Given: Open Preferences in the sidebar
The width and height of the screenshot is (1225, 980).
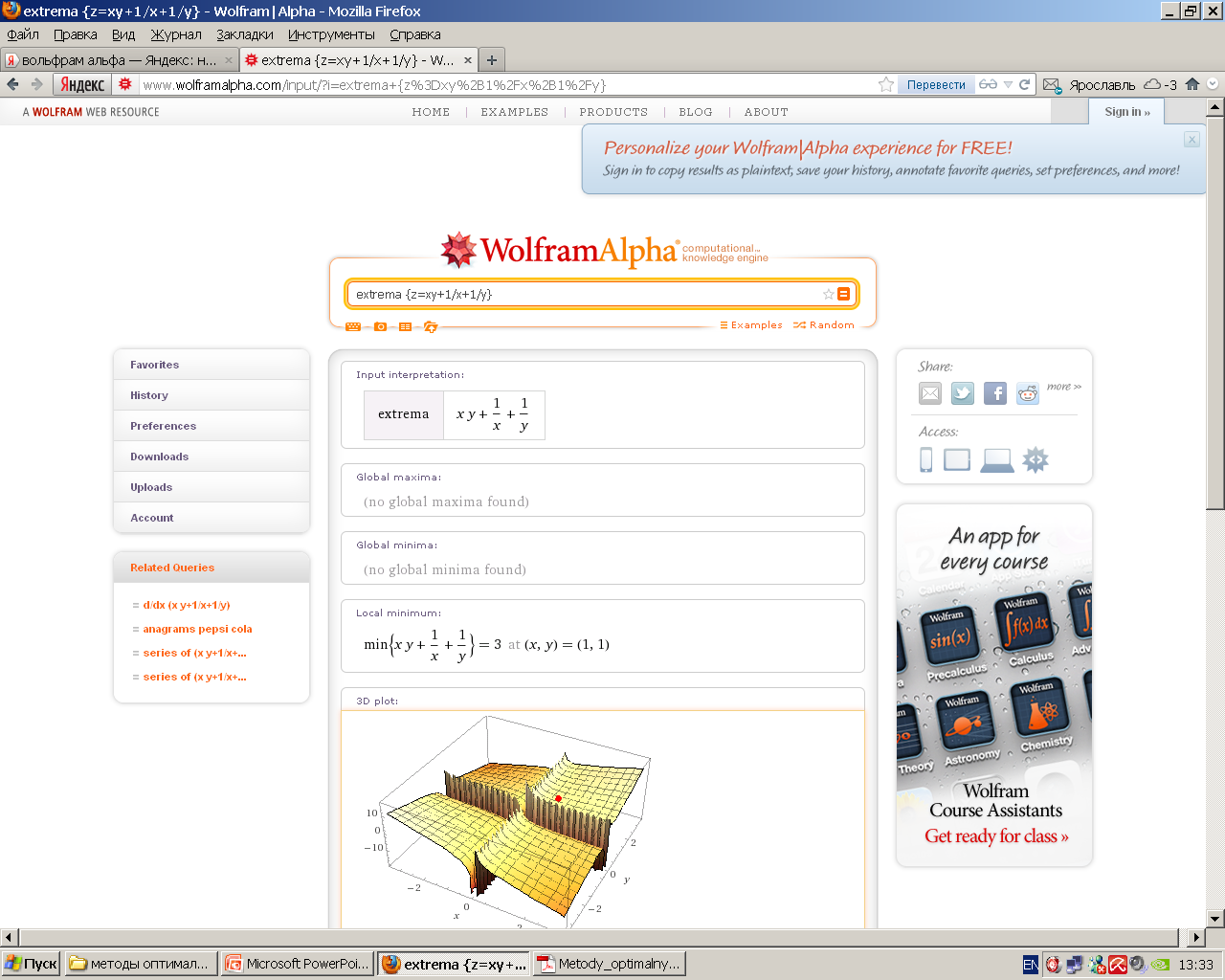Looking at the screenshot, I should (x=212, y=426).
